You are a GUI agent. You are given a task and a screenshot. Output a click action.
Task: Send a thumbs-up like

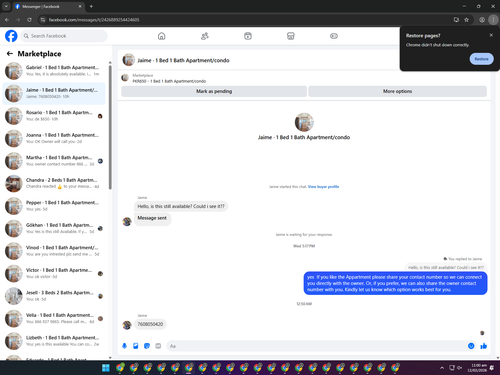(484, 346)
